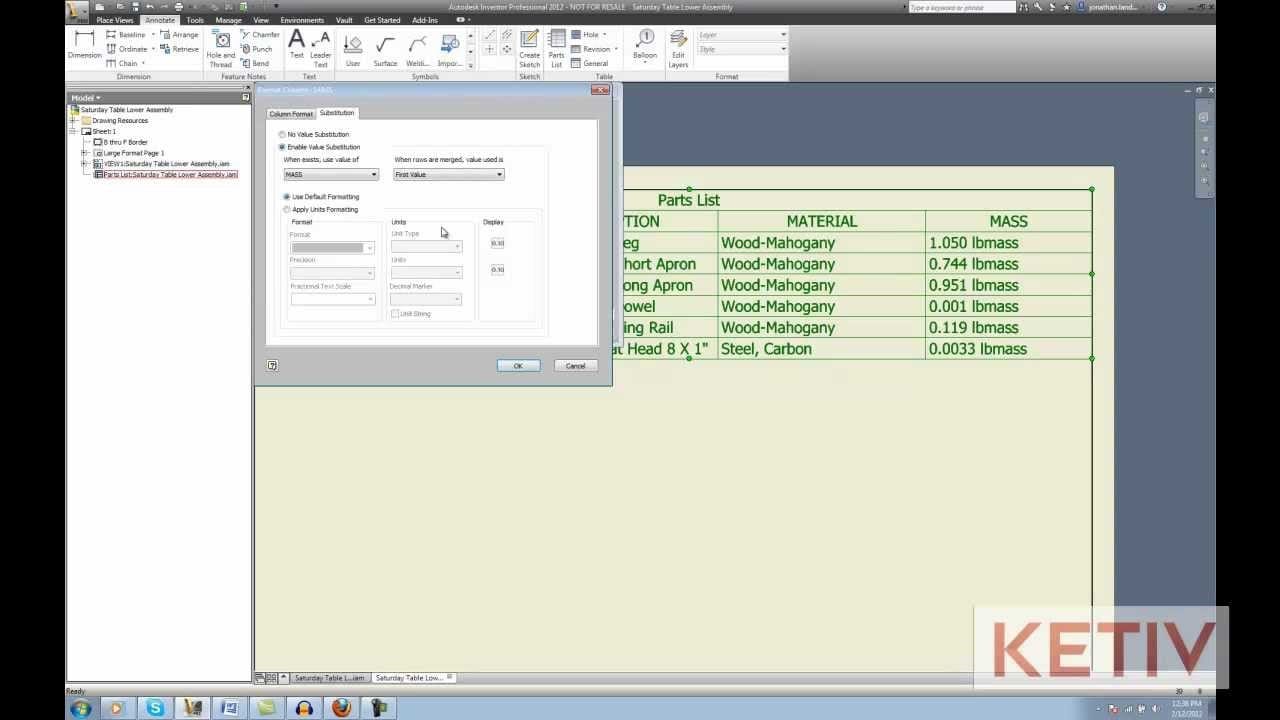Screen dimensions: 1280x720
Task: Open the Hole and Thread note tool
Action: [221, 48]
